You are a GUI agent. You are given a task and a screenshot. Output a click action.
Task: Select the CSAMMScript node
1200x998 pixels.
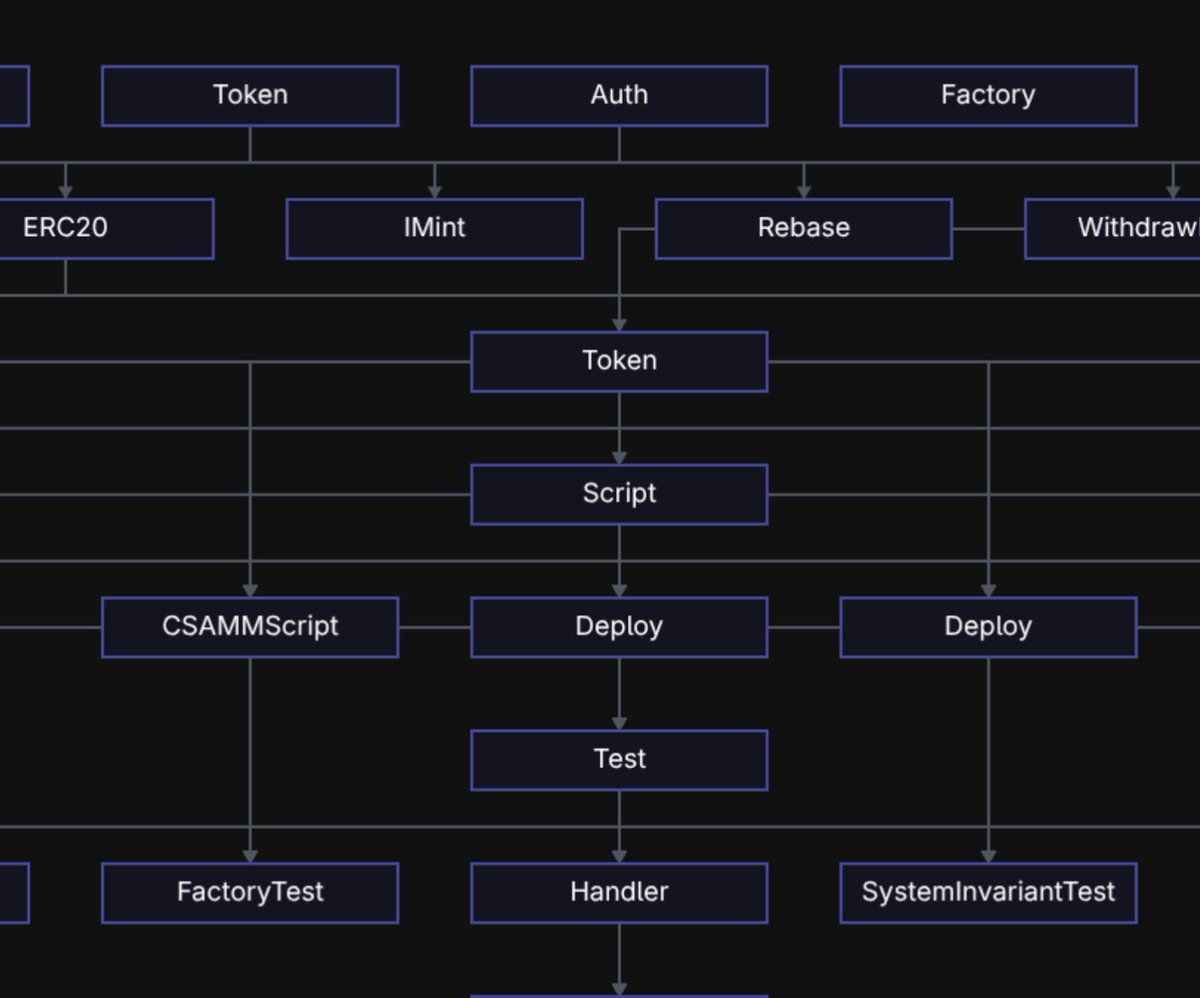pyautogui.click(x=250, y=628)
